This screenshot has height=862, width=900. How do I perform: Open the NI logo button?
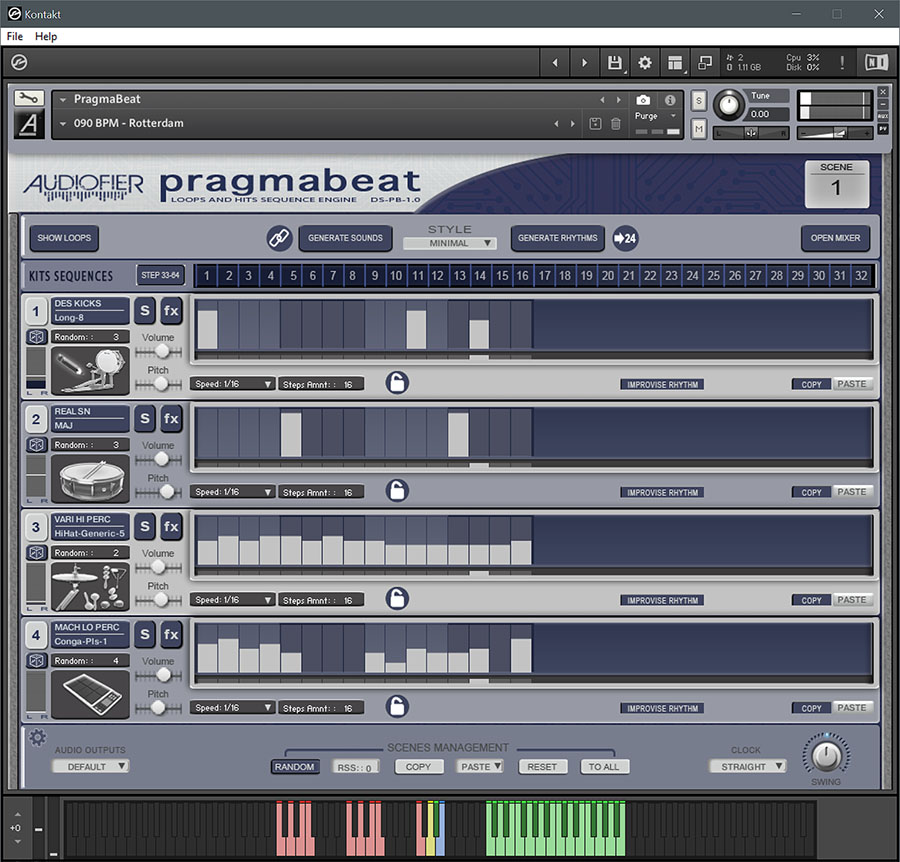click(x=876, y=62)
